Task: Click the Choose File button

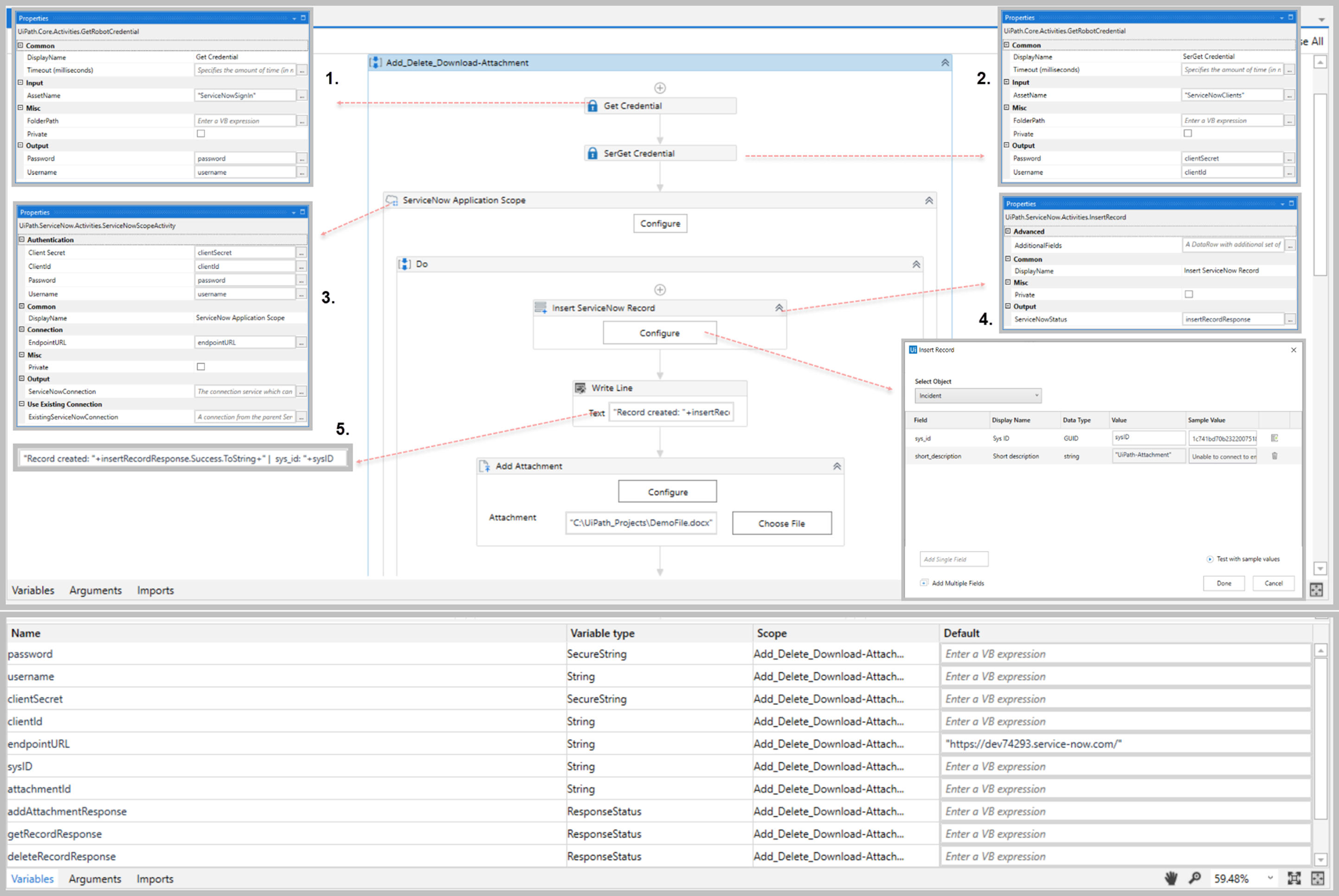Action: coord(781,523)
